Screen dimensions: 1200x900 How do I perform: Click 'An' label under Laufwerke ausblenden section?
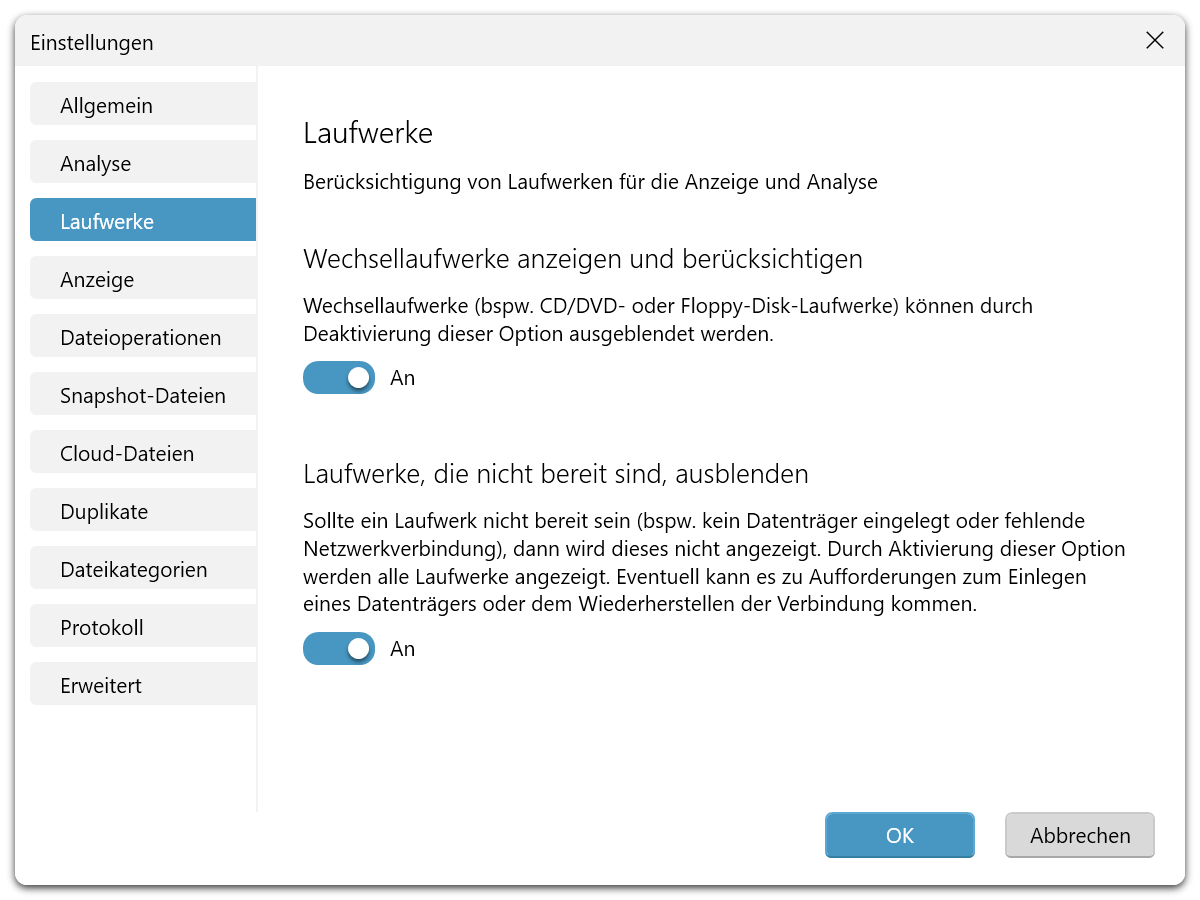(x=403, y=649)
